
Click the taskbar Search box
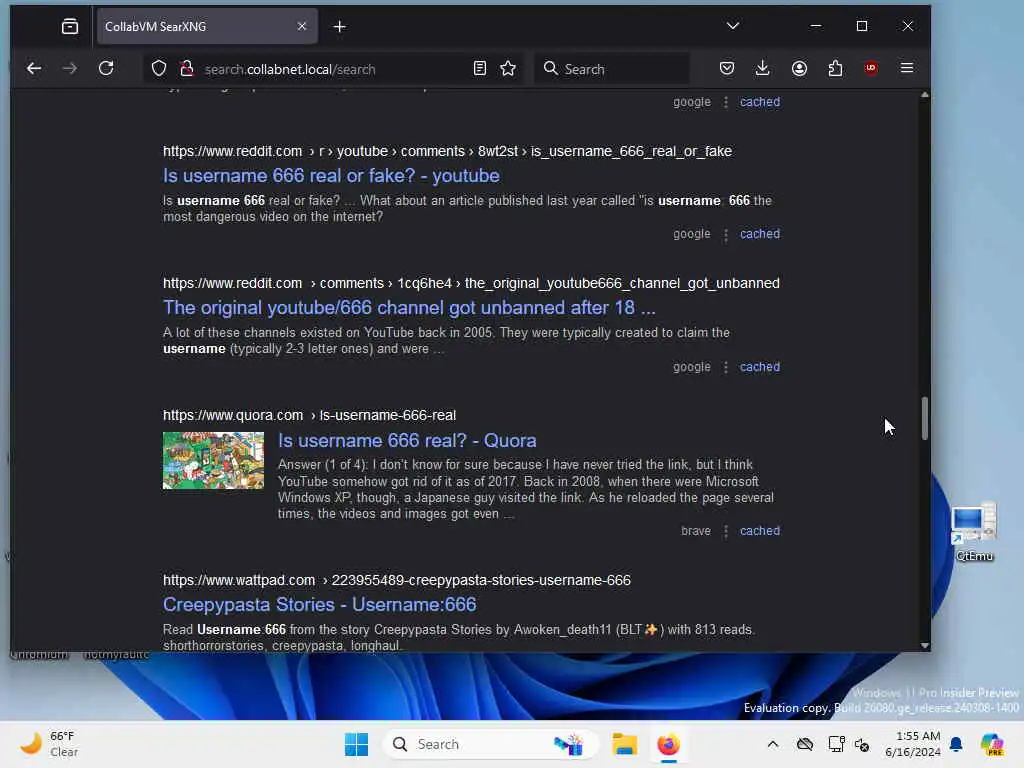click(x=490, y=744)
